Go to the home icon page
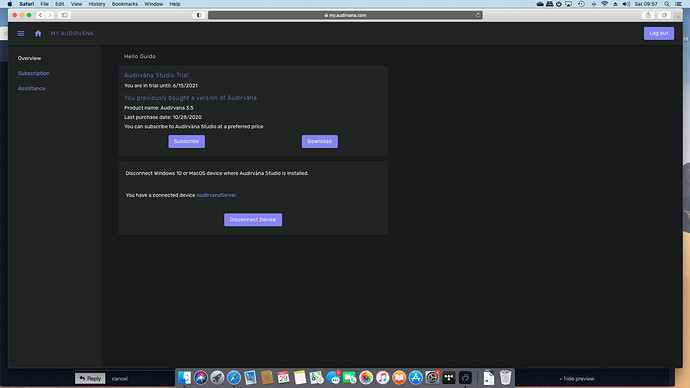The width and height of the screenshot is (690, 388). [x=38, y=33]
